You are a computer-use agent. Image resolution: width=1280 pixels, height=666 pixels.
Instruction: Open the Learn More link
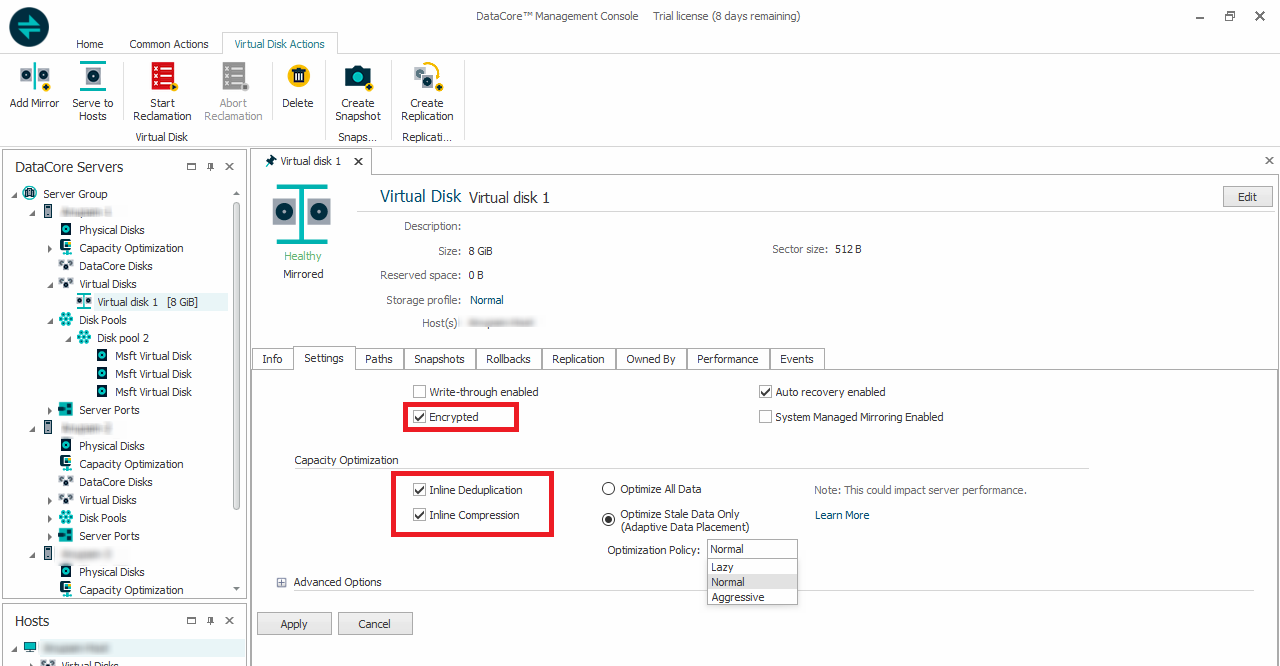tap(842, 515)
